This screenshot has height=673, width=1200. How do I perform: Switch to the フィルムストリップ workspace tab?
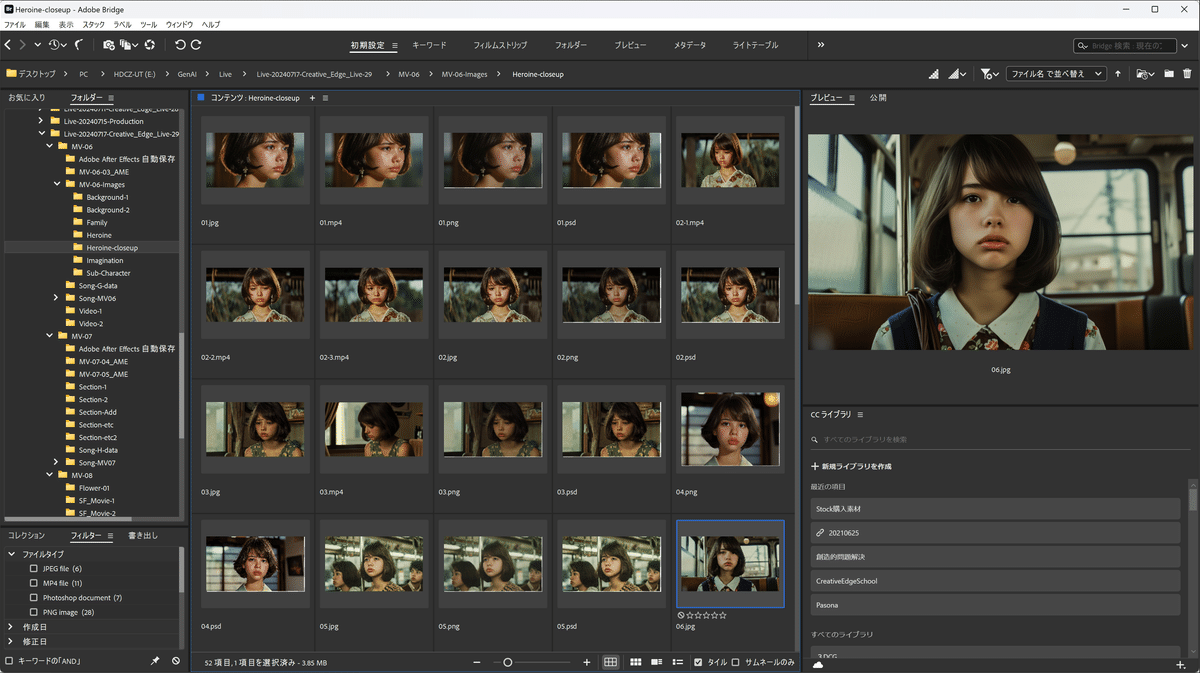(500, 45)
